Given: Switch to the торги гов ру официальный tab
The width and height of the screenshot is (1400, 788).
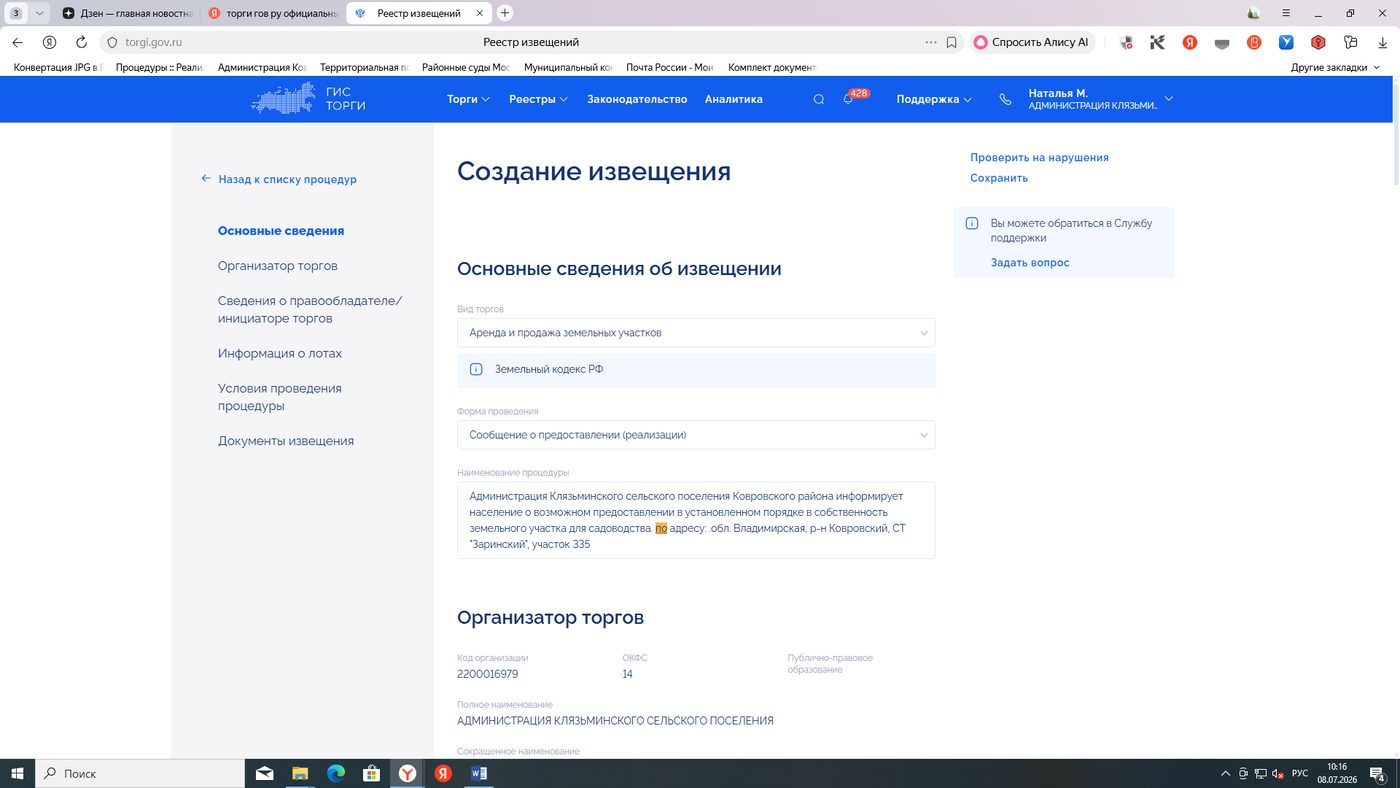Looking at the screenshot, I should (272, 14).
